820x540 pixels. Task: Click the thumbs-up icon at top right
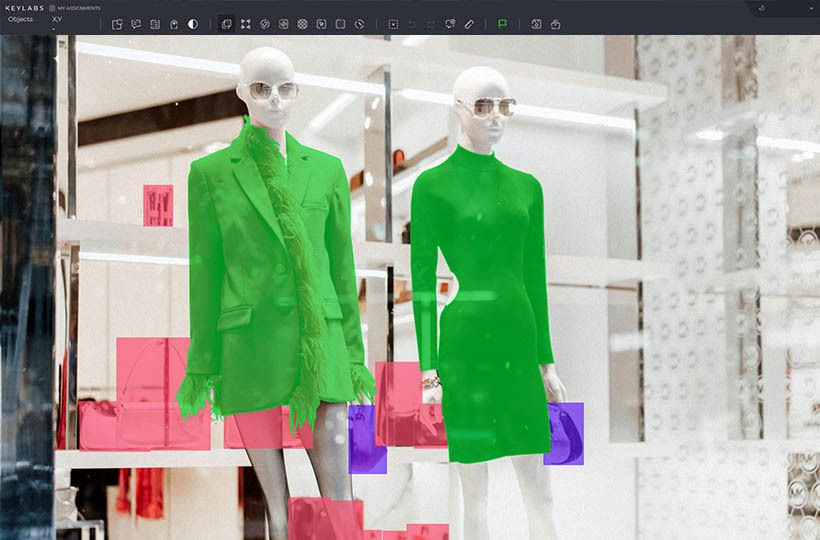tap(761, 8)
